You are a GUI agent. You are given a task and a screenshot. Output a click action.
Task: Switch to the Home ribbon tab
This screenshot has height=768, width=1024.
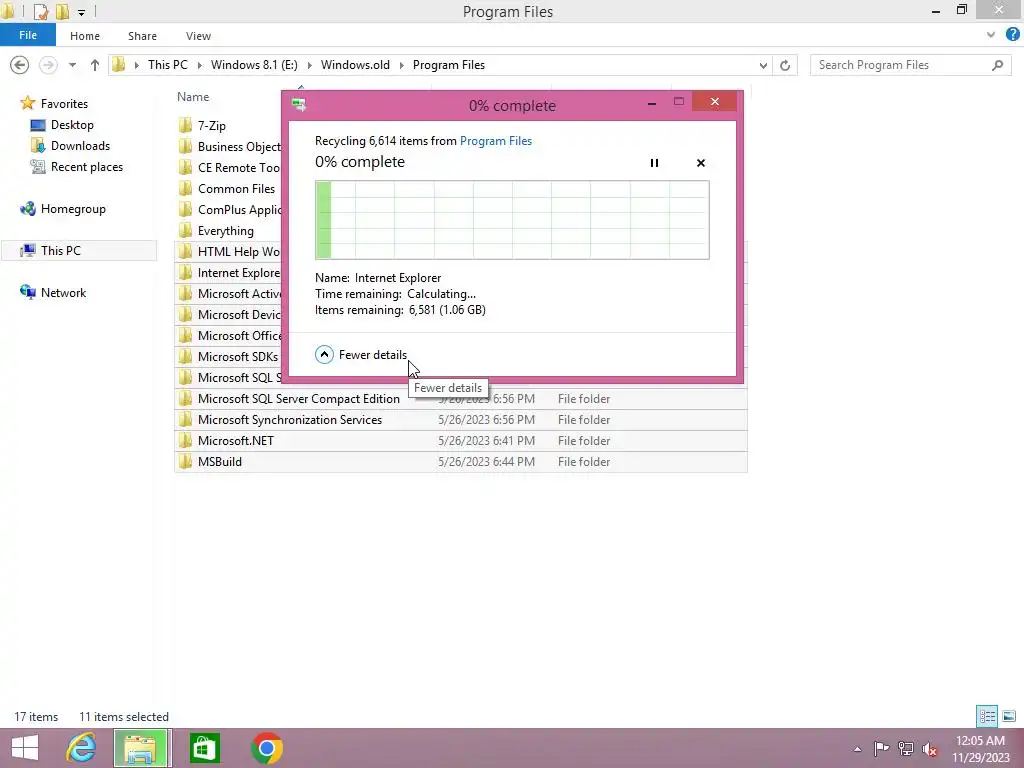tap(85, 36)
